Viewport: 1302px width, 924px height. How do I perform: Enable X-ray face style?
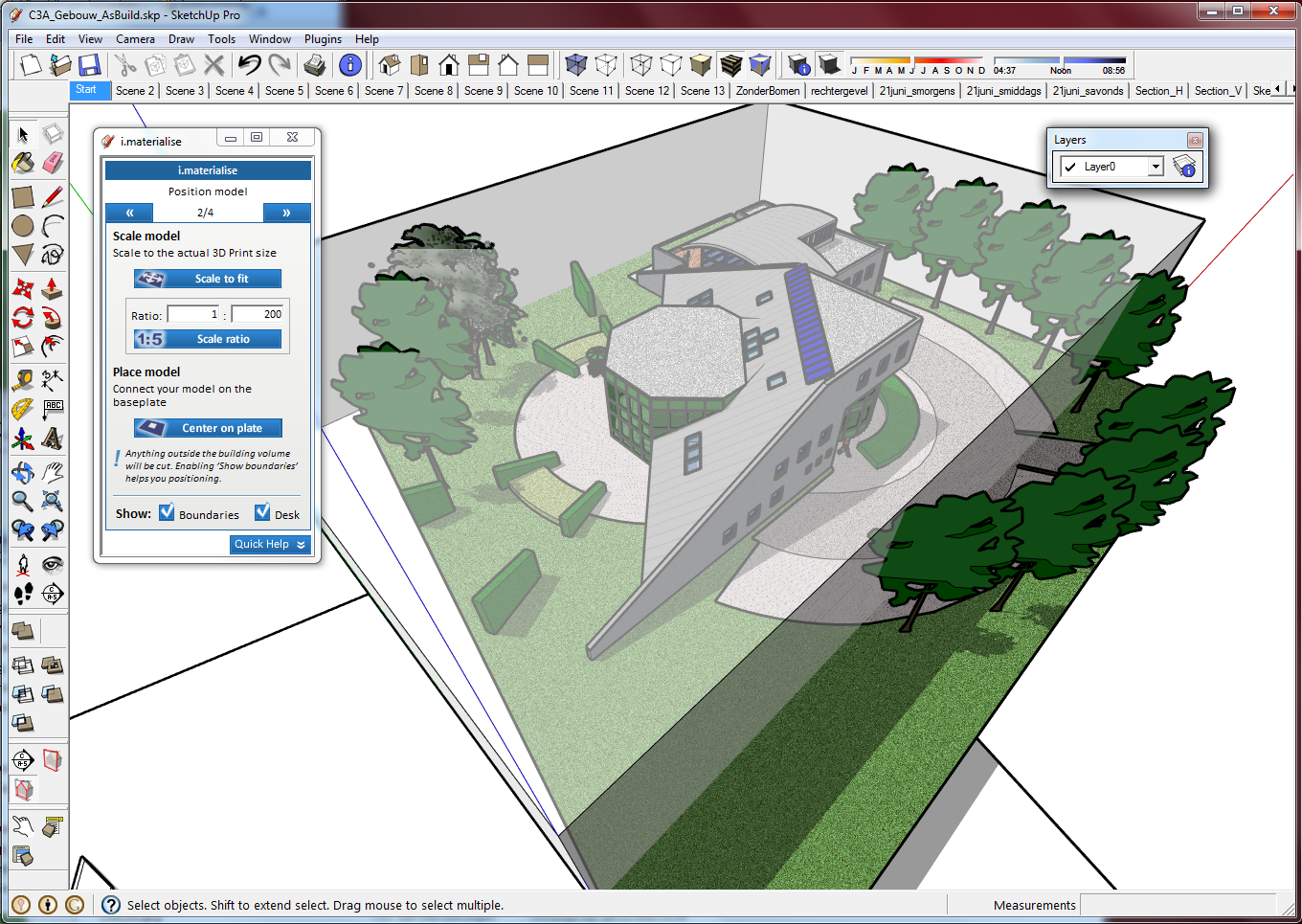[575, 65]
